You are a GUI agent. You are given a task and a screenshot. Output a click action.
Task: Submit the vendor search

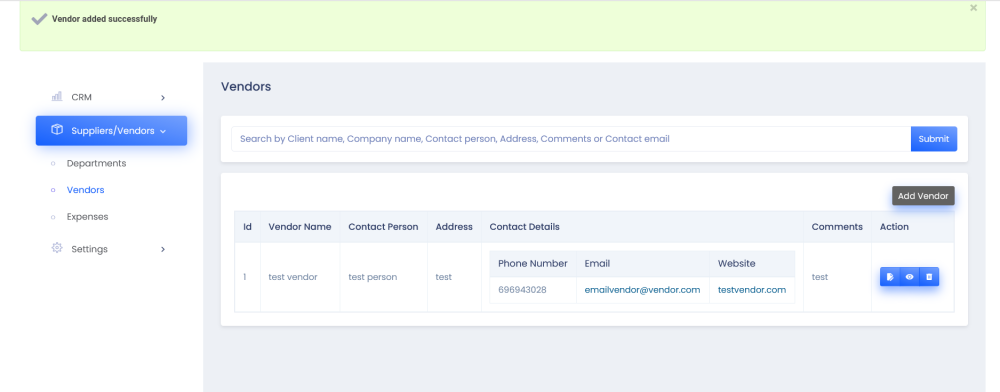[x=934, y=139]
